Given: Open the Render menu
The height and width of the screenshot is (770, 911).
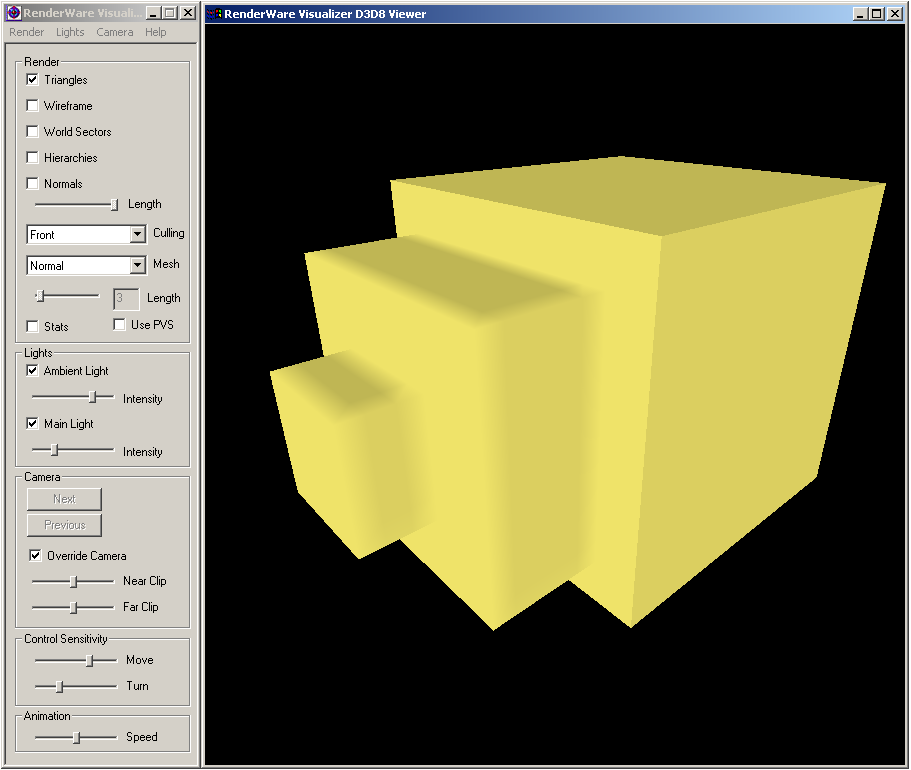Looking at the screenshot, I should pyautogui.click(x=27, y=32).
